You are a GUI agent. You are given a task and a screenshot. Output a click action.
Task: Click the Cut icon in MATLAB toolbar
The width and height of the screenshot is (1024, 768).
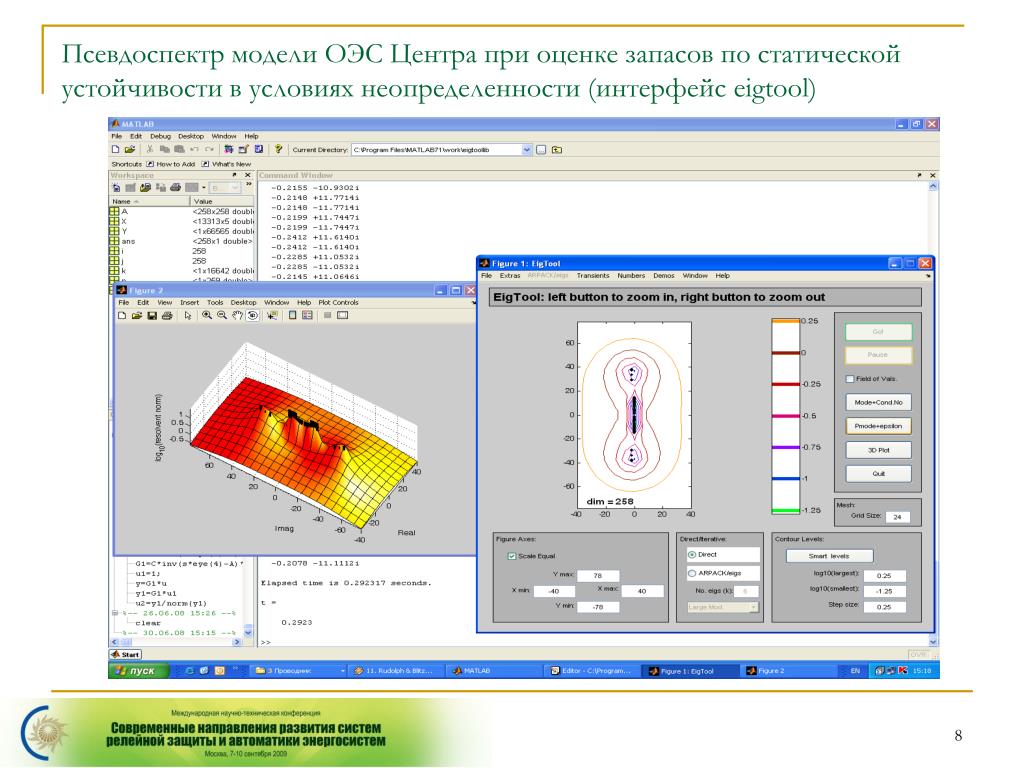(x=150, y=150)
